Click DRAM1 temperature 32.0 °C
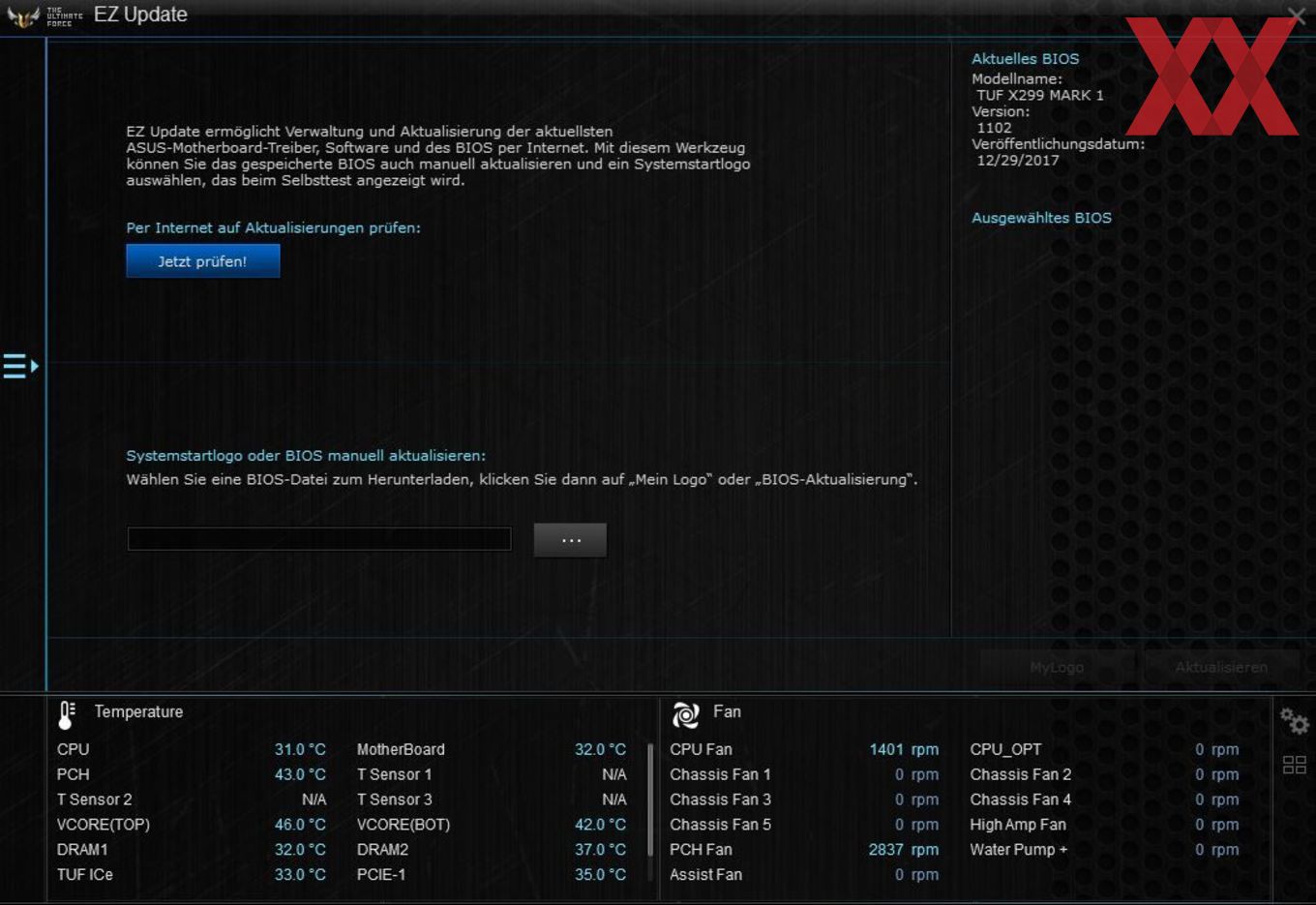 coord(300,850)
